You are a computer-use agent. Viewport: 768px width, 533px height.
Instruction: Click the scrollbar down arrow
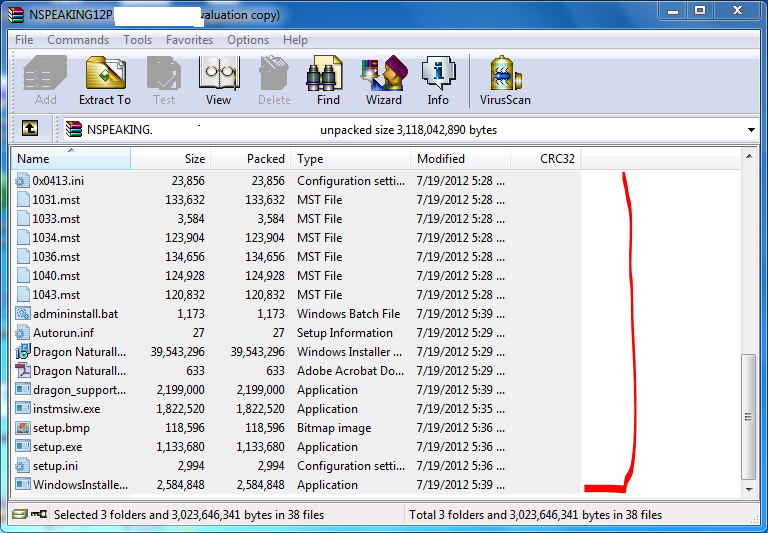click(x=748, y=489)
